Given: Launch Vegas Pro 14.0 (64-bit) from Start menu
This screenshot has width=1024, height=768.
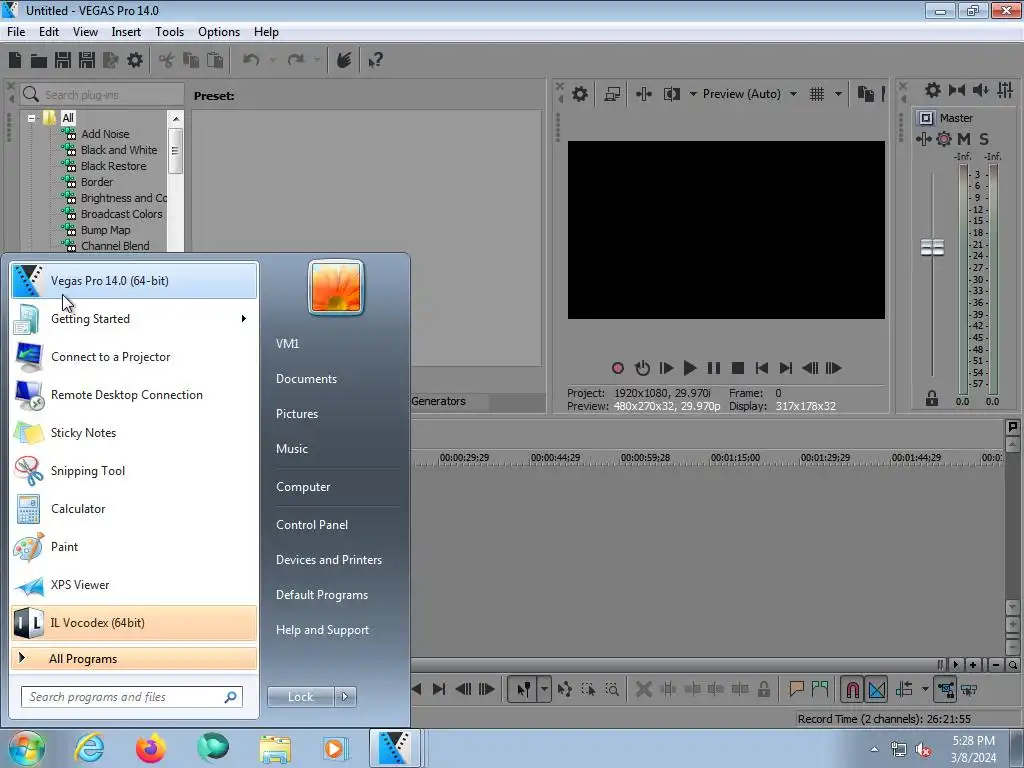Looking at the screenshot, I should click(134, 281).
